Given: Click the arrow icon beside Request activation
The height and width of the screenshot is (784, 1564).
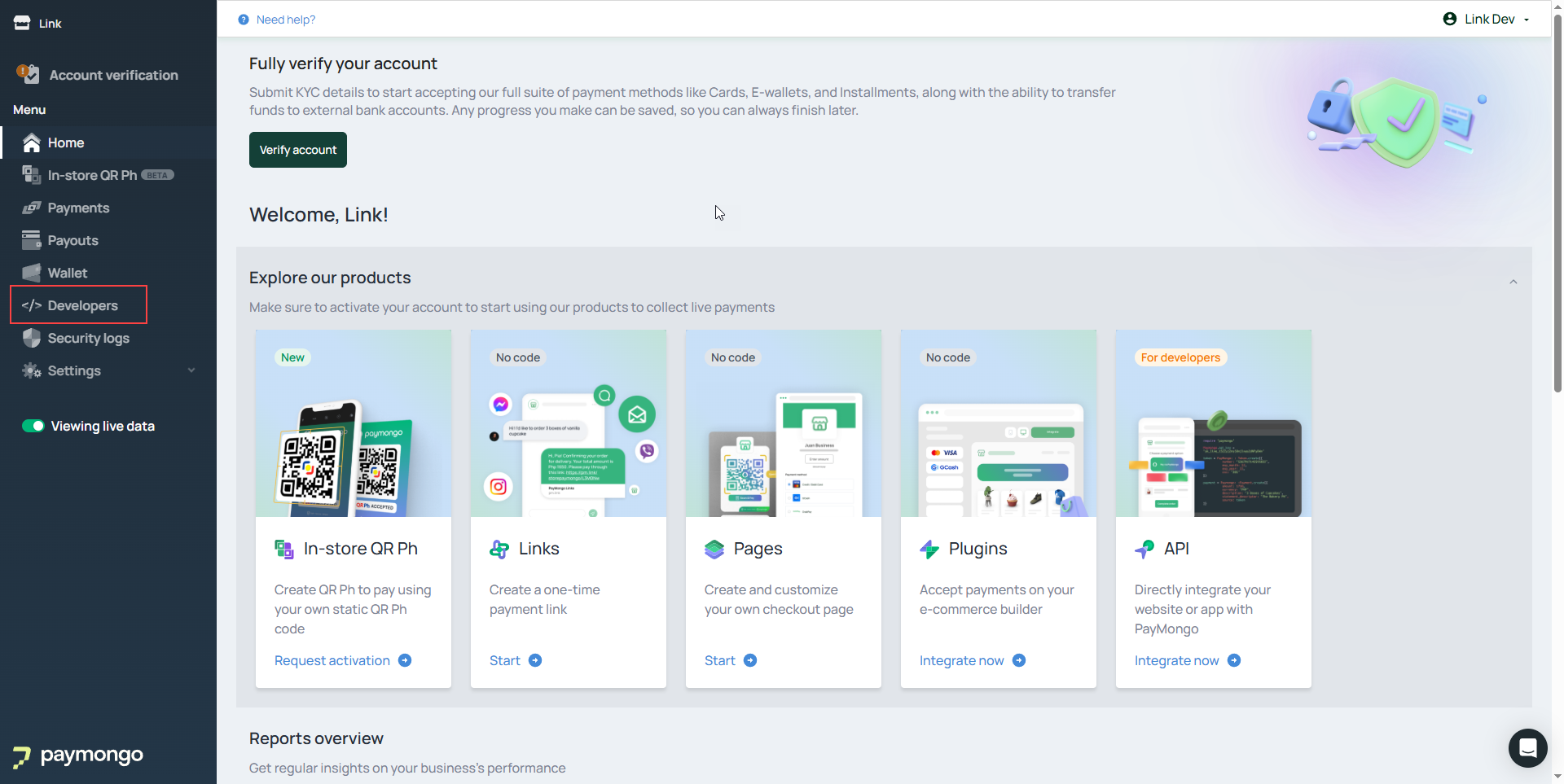Looking at the screenshot, I should tap(405, 660).
